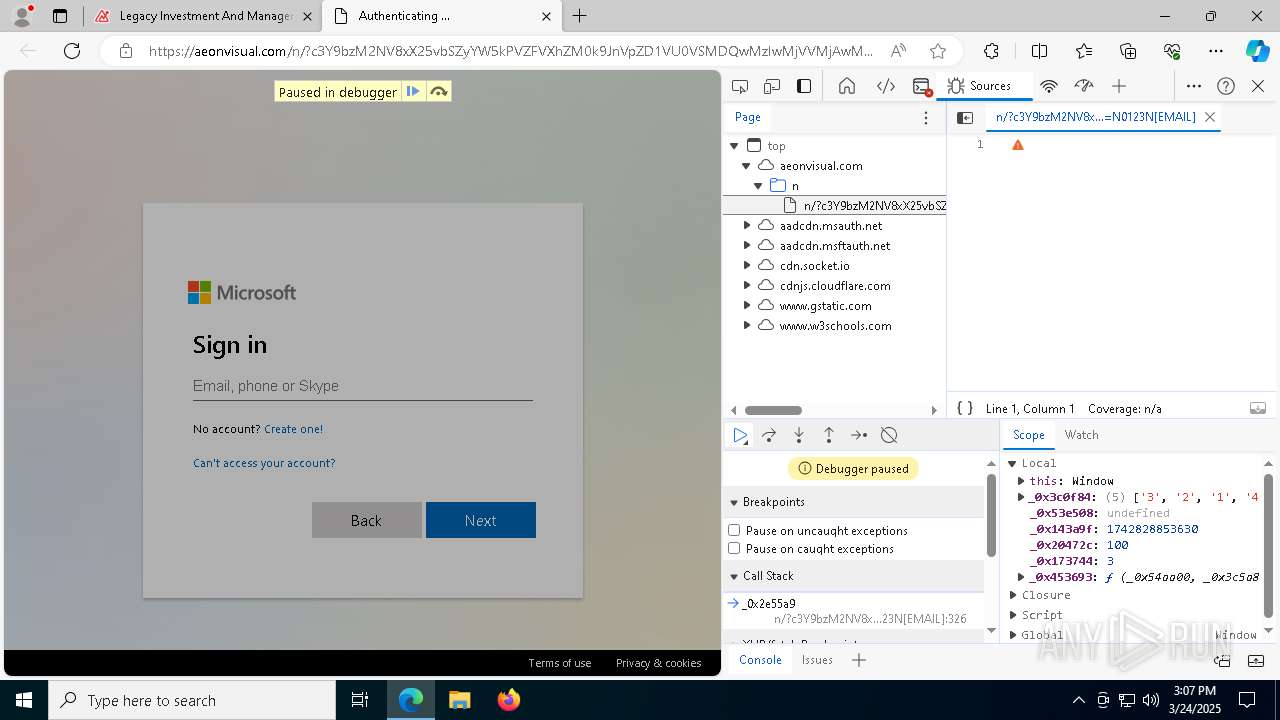Add this page to favorites star
1280x720 pixels.
tap(938, 51)
